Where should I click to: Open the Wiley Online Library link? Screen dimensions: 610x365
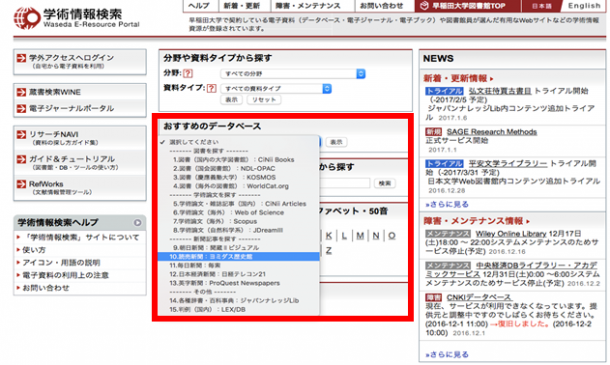tap(511, 234)
